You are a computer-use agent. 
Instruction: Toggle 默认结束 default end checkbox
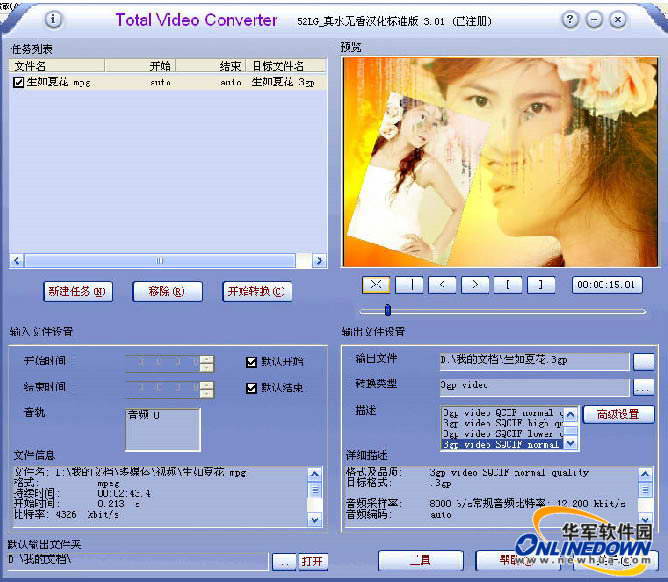(251, 388)
